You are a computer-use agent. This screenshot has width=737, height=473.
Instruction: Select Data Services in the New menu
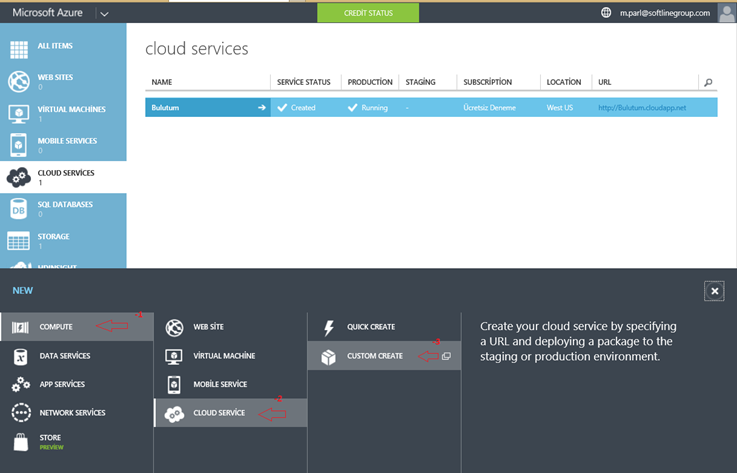[x=77, y=356]
